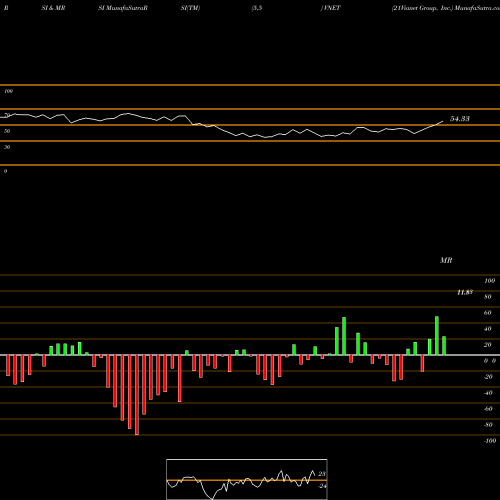Click the RSI axis label 30
Screen dimensions: 500x500
tap(7, 147)
